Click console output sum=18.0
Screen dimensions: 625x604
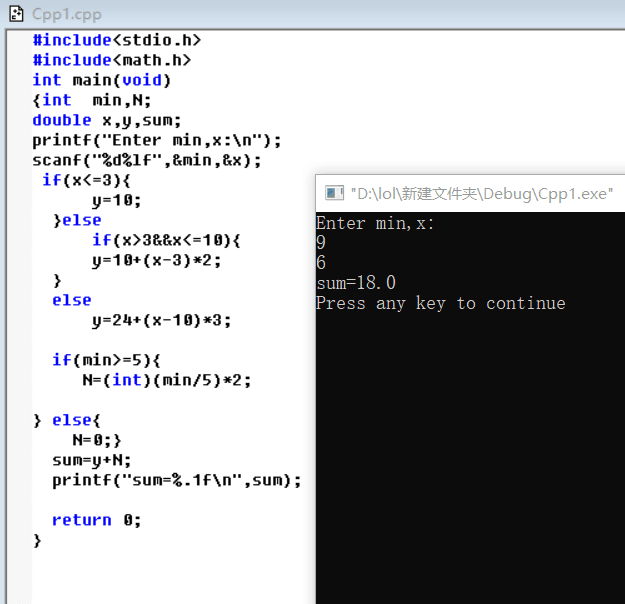[356, 283]
